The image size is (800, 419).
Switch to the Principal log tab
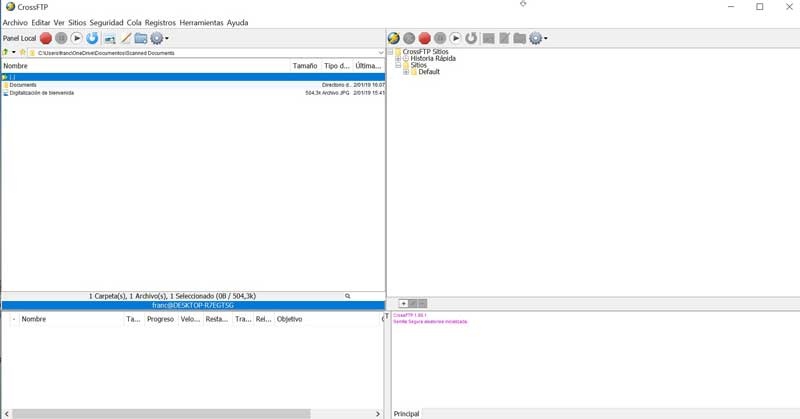pos(407,414)
